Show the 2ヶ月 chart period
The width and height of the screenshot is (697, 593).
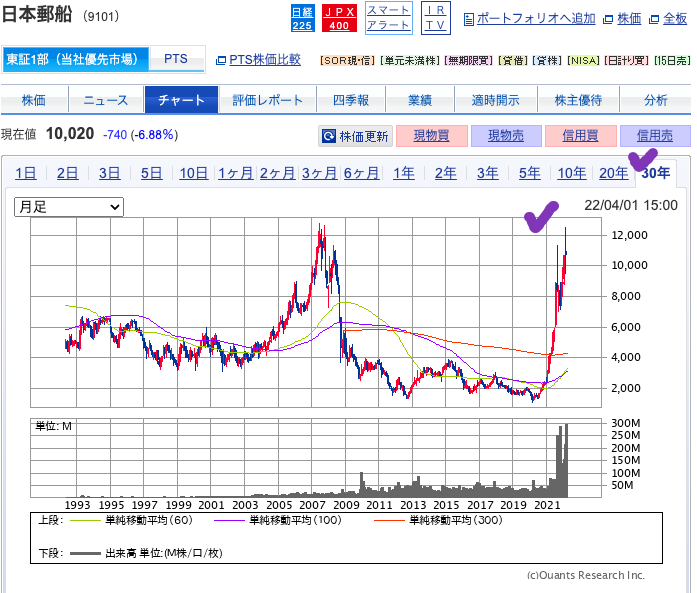click(277, 173)
